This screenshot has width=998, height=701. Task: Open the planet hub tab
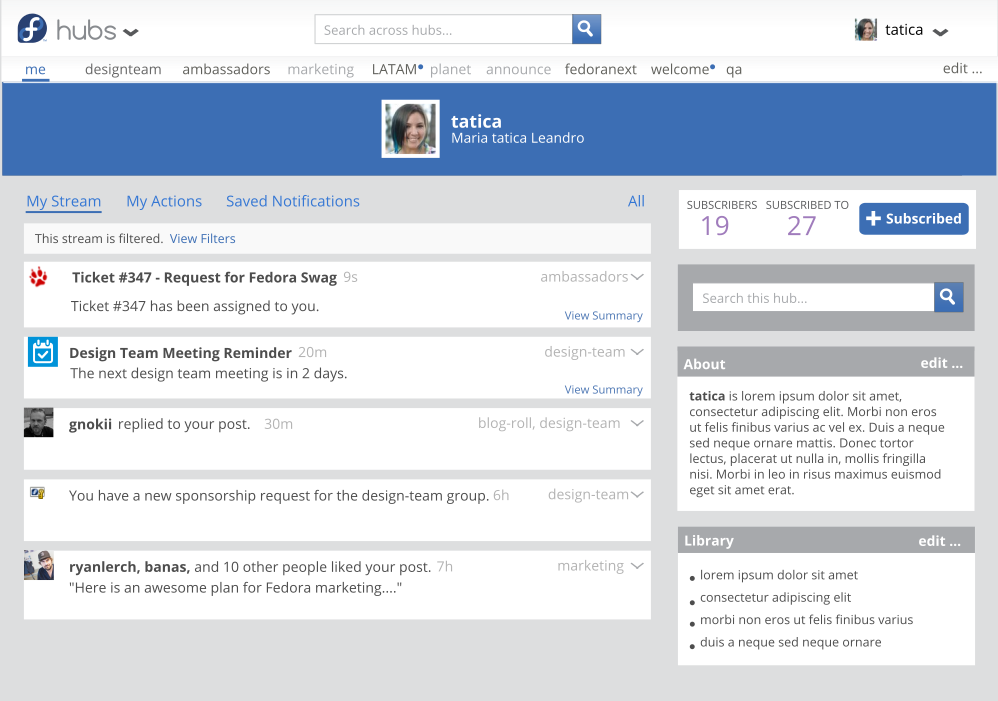451,69
